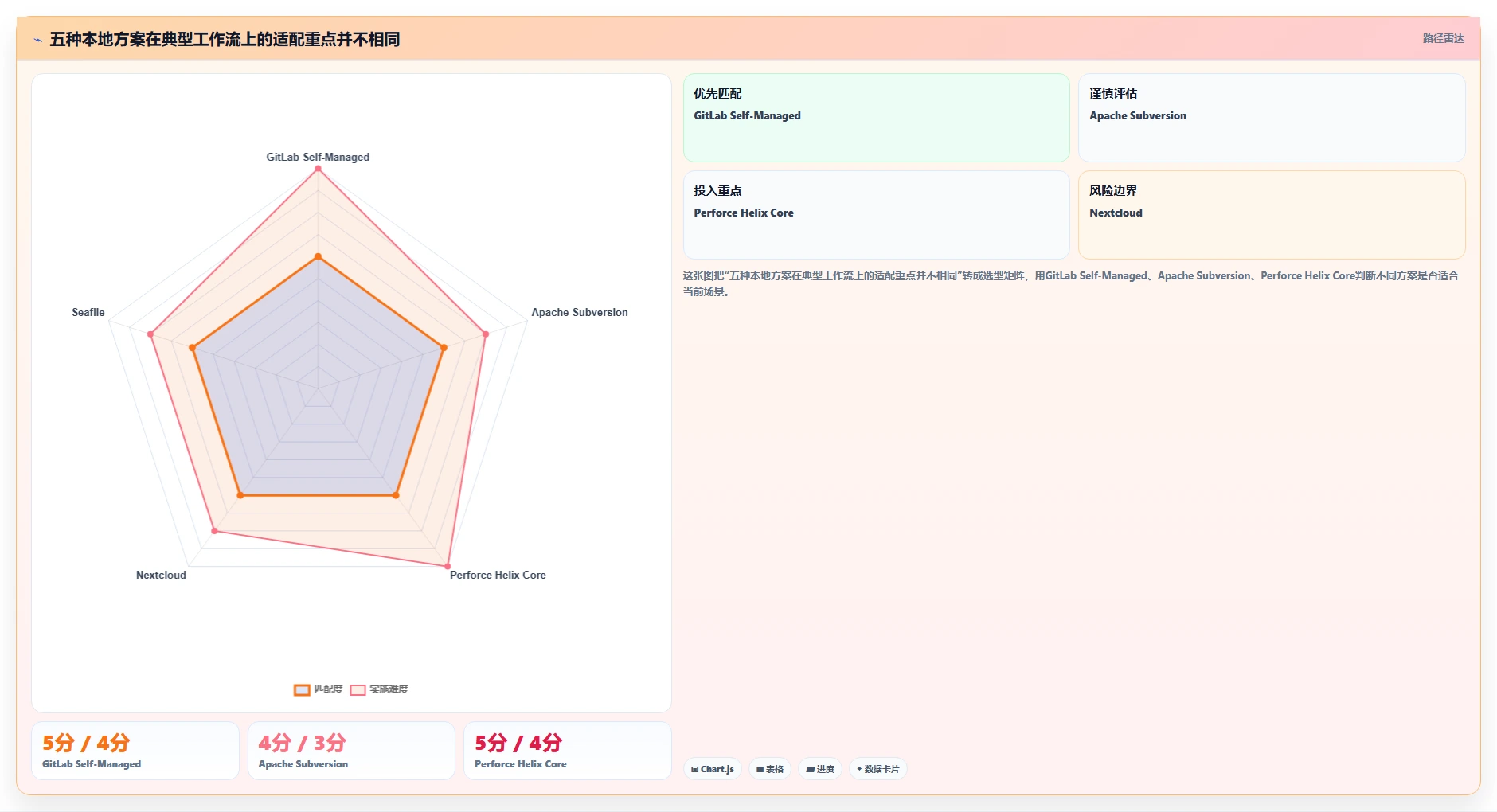Click the Seafile radar axis label
The width and height of the screenshot is (1497, 812).
coord(88,312)
